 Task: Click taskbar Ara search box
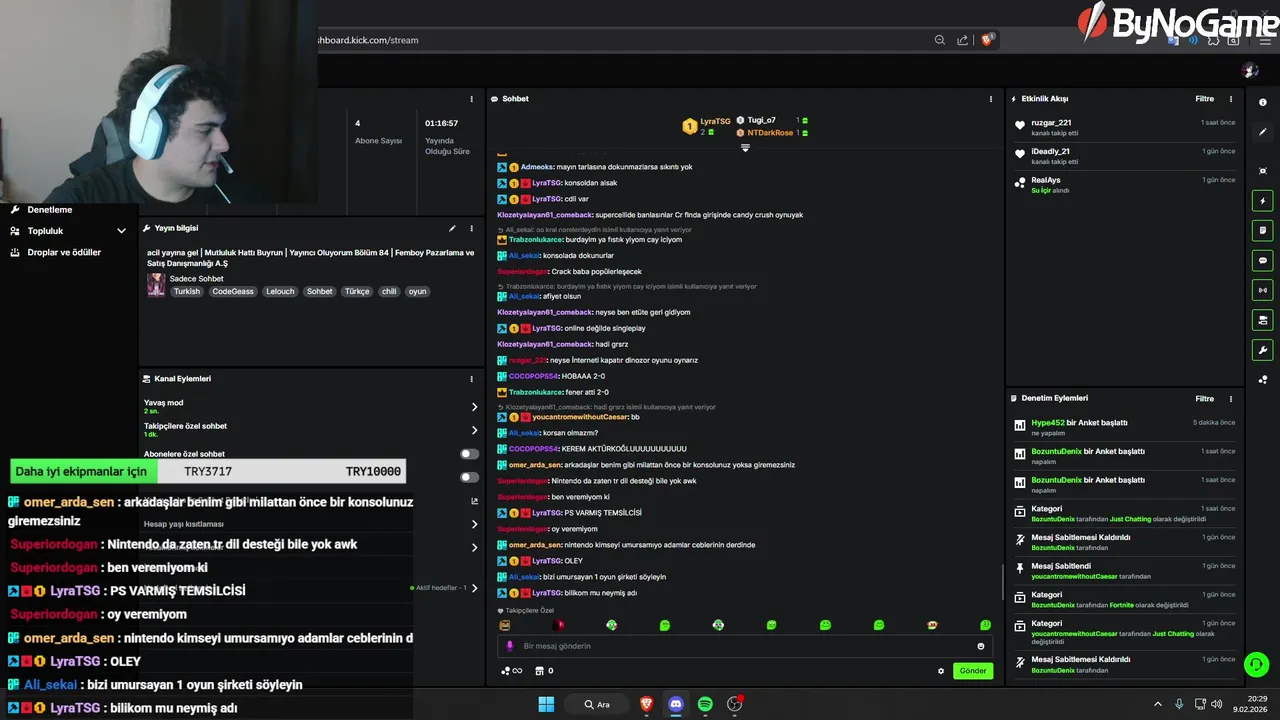pos(597,704)
